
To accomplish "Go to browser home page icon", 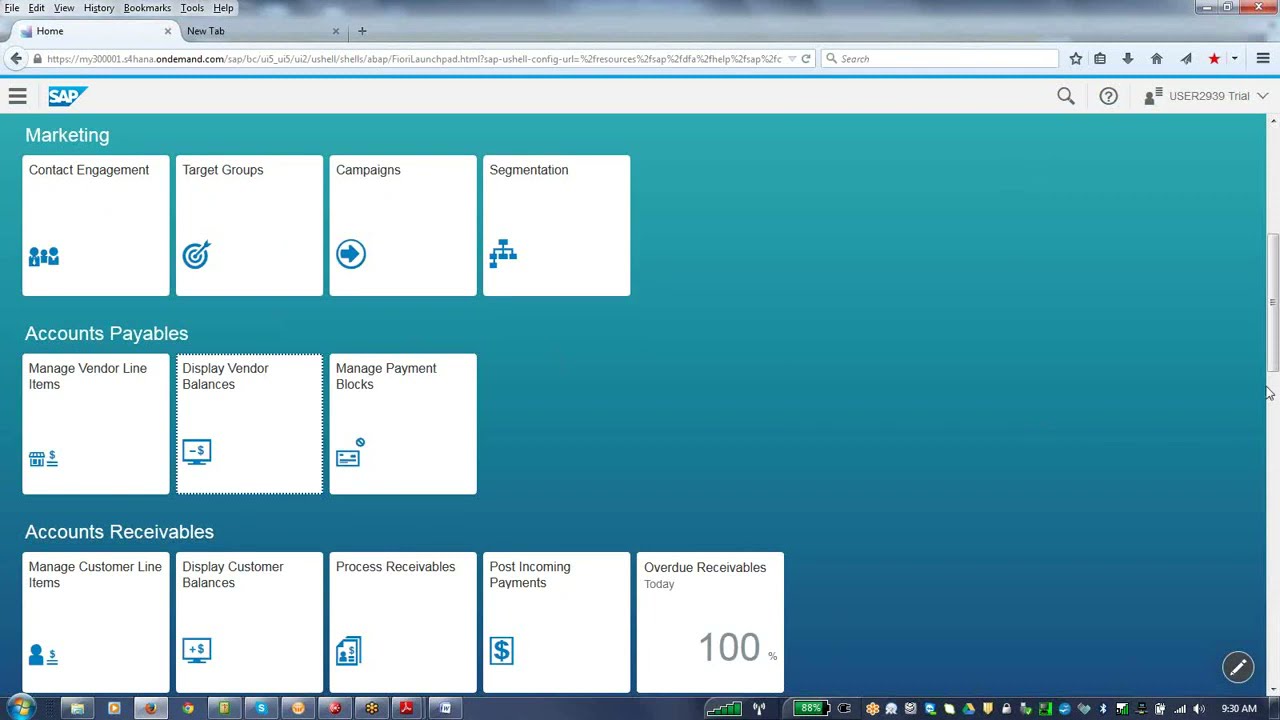I will pos(1157,59).
